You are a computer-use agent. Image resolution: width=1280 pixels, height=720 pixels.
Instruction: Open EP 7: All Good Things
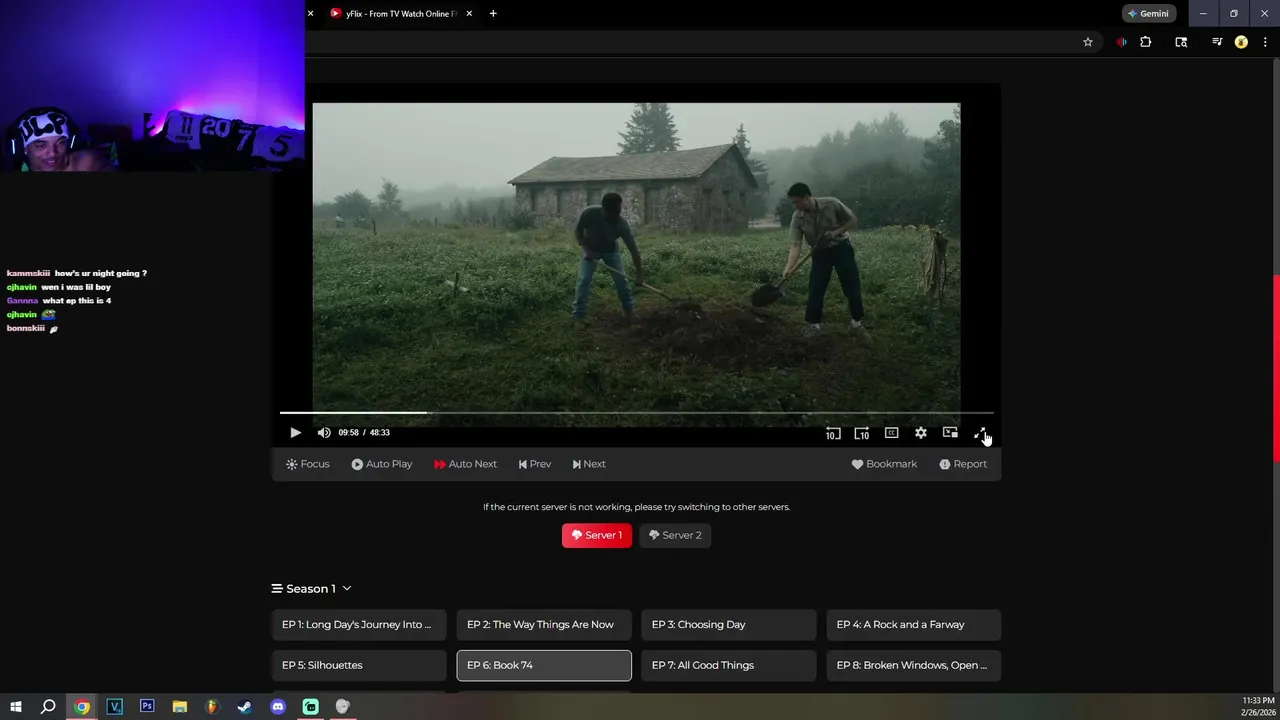tap(729, 665)
